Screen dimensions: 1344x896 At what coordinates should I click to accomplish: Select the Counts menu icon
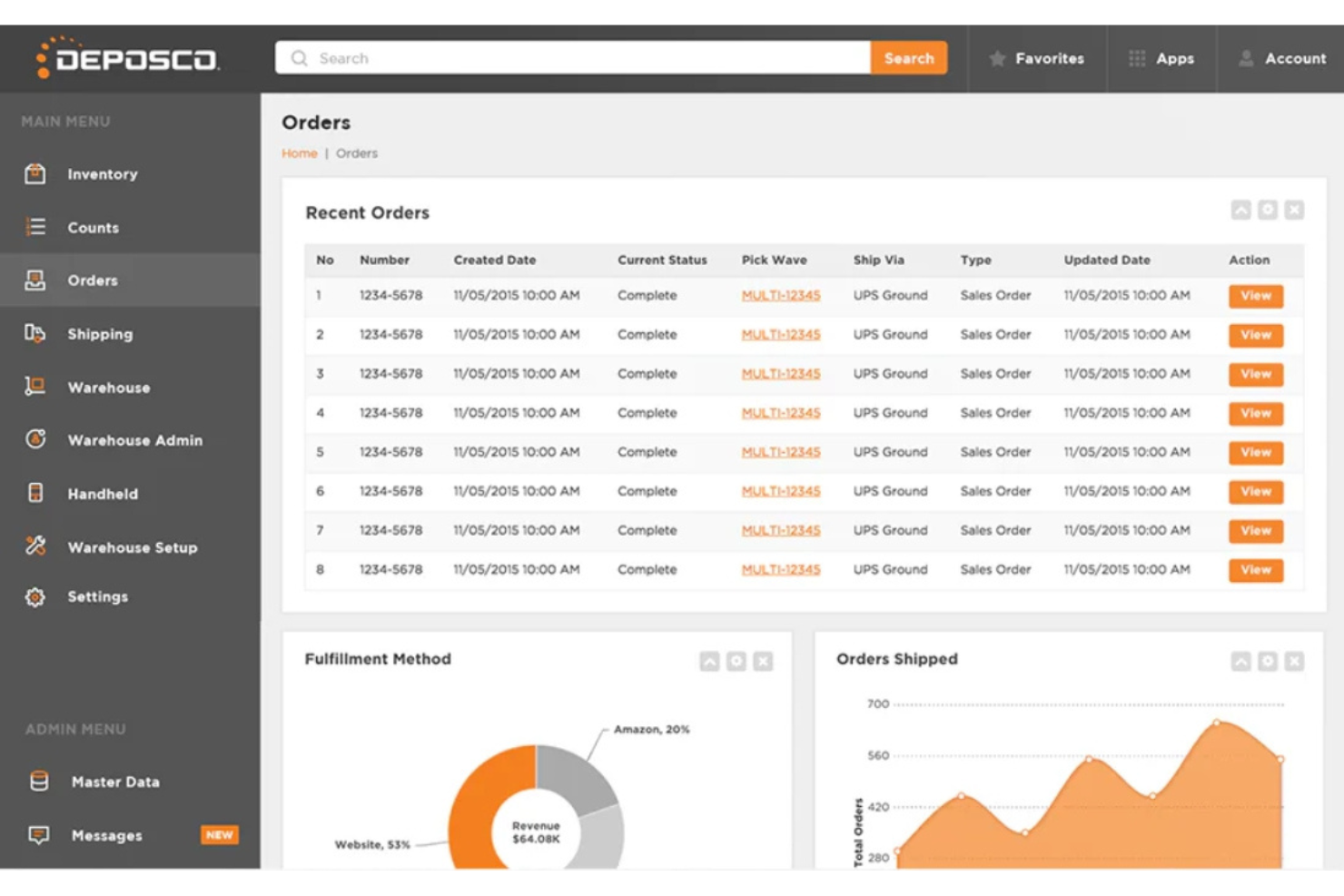[x=35, y=227]
